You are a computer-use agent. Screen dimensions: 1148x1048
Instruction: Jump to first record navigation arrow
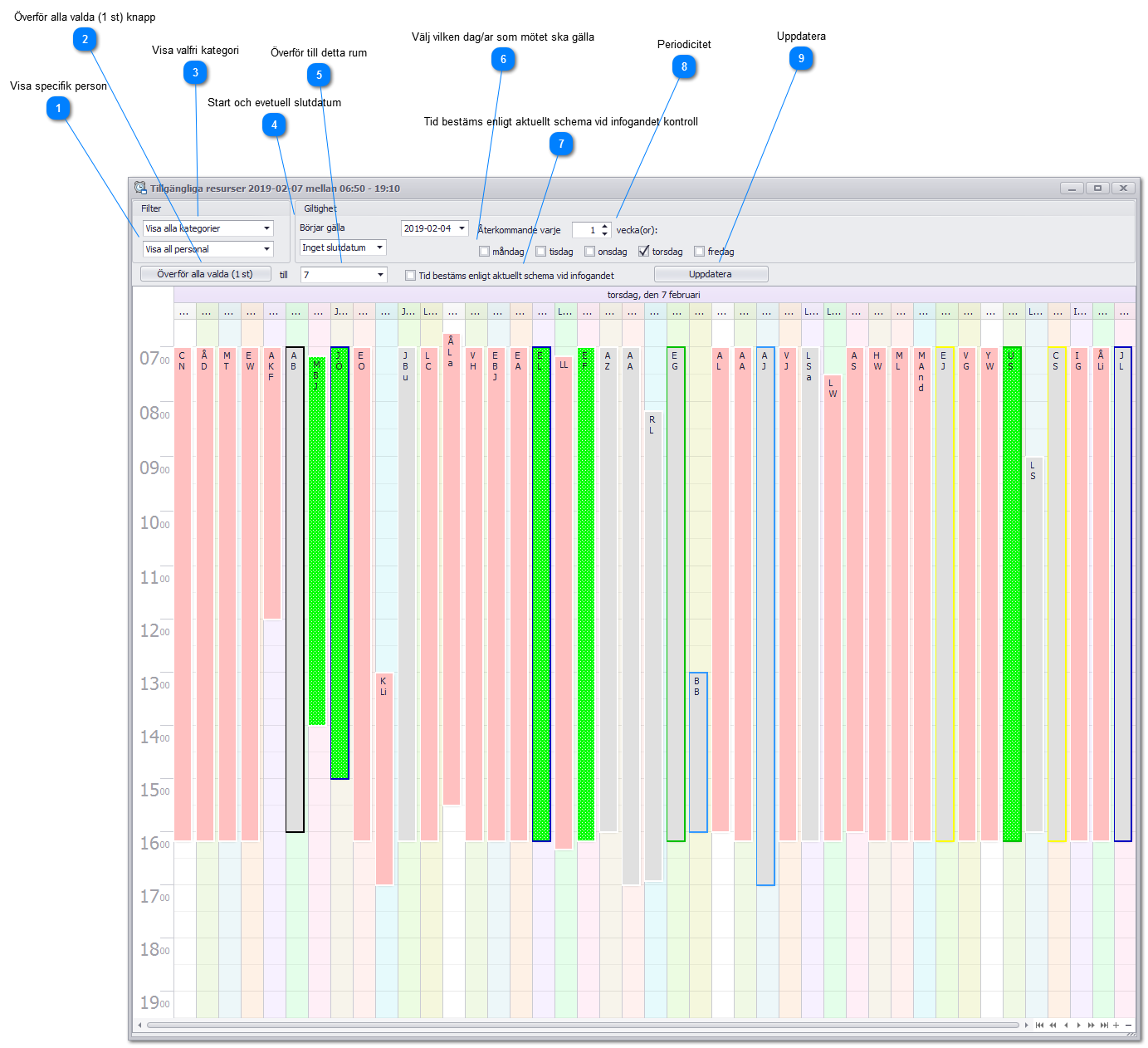pos(1039,1025)
